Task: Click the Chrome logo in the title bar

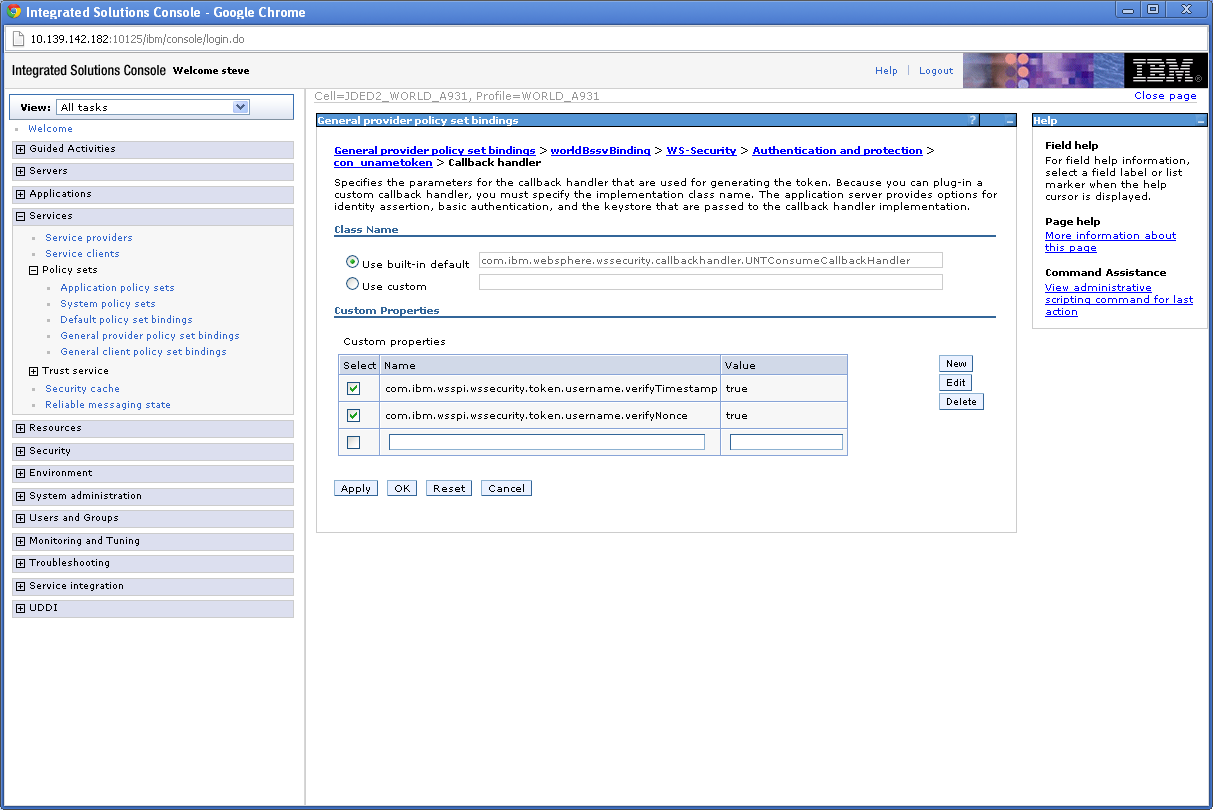Action: point(14,12)
